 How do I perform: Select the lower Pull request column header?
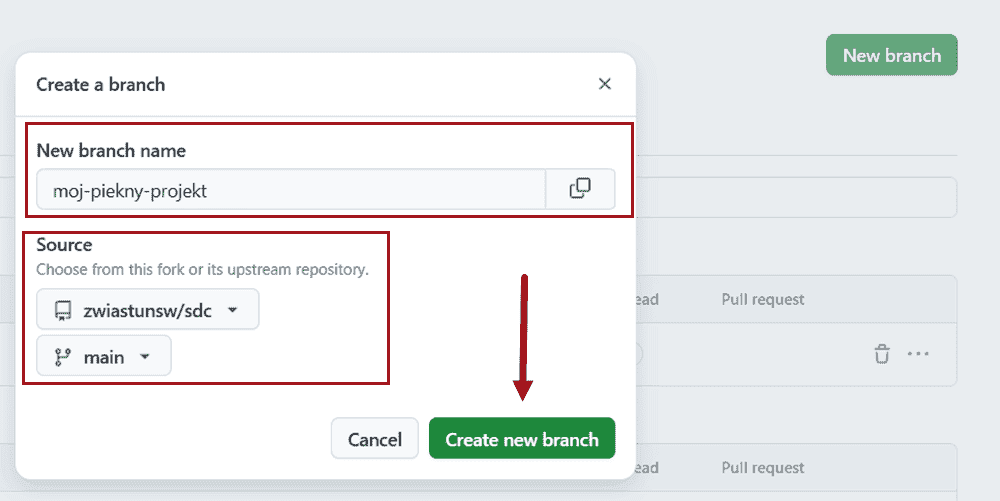[x=763, y=468]
